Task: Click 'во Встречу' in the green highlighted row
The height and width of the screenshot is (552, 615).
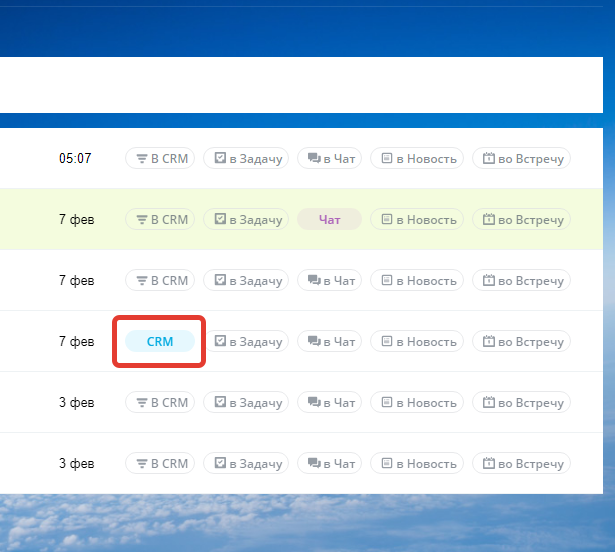Action: point(521,219)
